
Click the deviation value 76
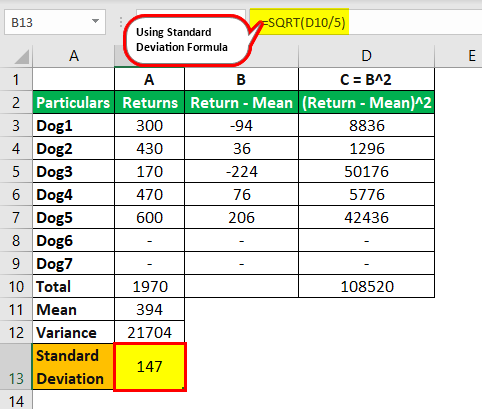click(x=241, y=194)
